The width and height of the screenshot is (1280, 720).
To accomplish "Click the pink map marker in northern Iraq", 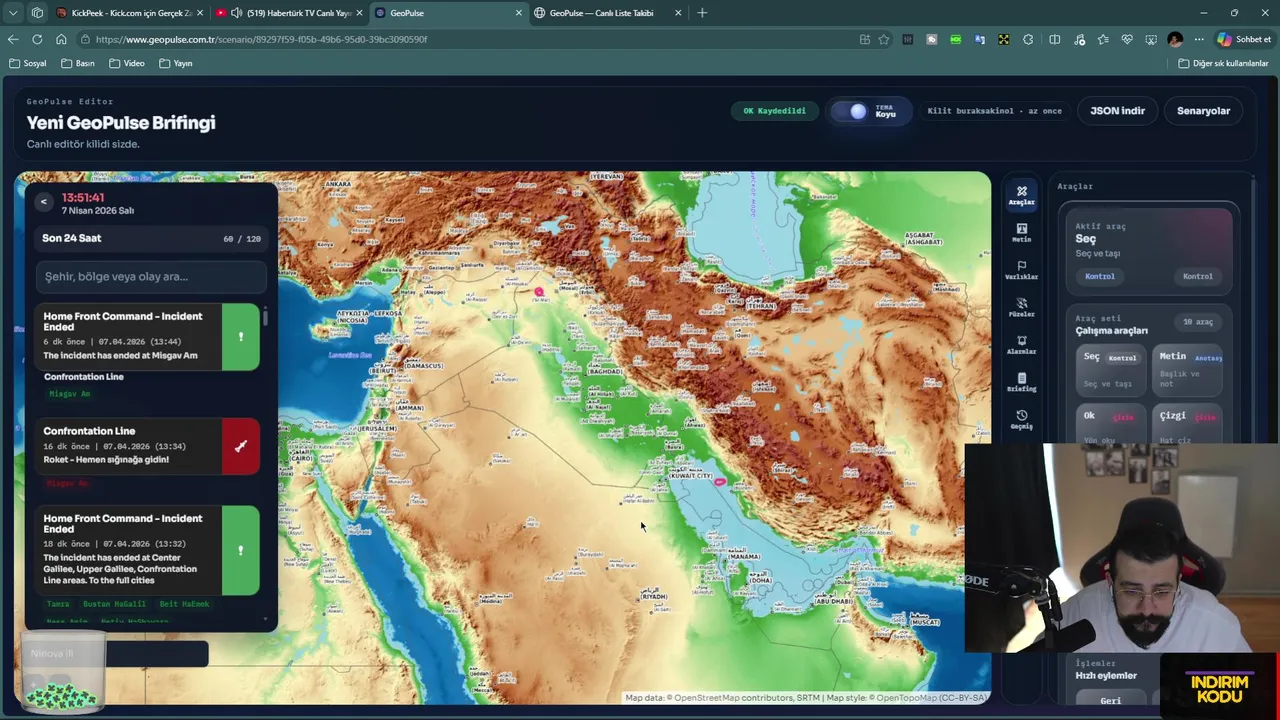I will (539, 292).
